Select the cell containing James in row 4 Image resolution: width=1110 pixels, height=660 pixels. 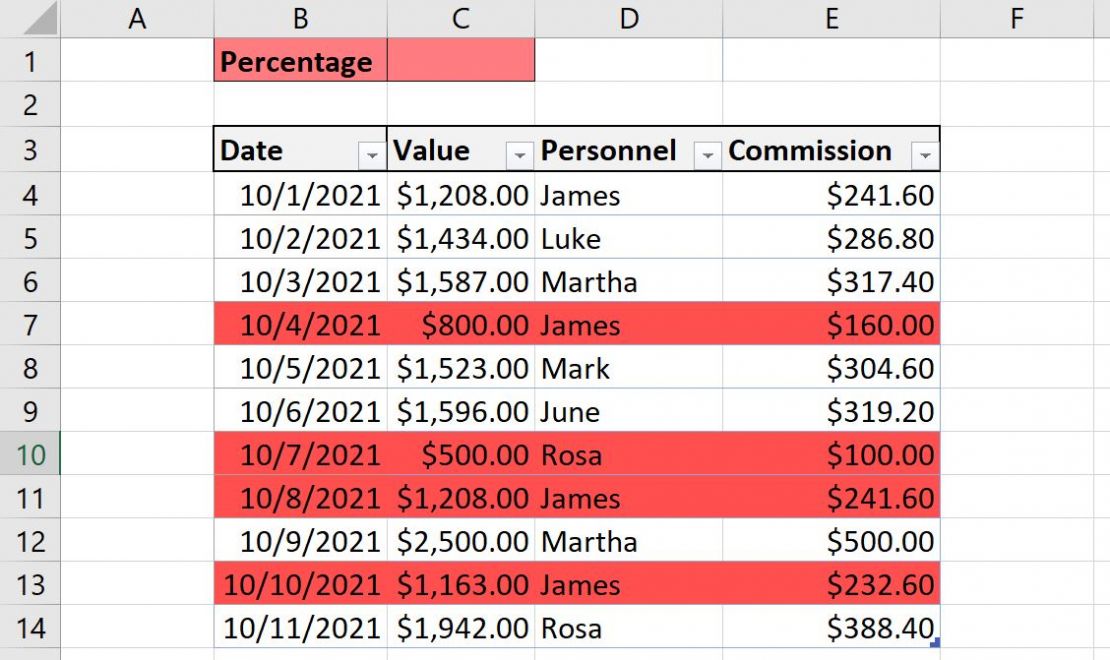click(x=628, y=195)
